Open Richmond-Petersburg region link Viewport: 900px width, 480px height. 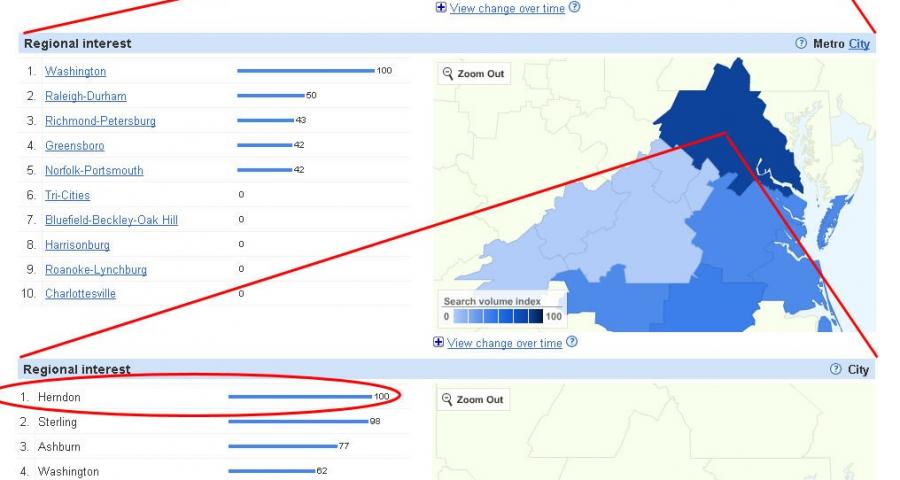(100, 121)
